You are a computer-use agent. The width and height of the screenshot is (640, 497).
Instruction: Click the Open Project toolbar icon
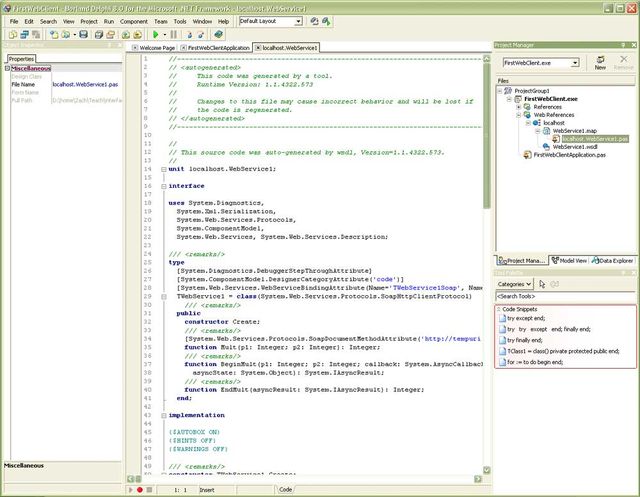65,35
